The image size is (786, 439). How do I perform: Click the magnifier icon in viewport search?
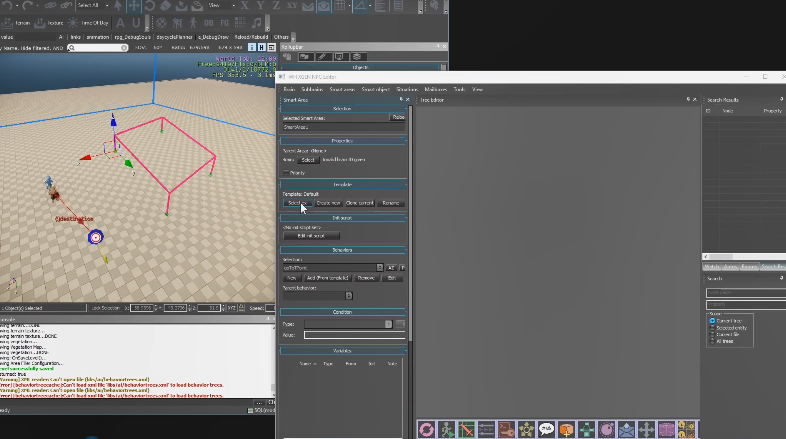point(73,47)
